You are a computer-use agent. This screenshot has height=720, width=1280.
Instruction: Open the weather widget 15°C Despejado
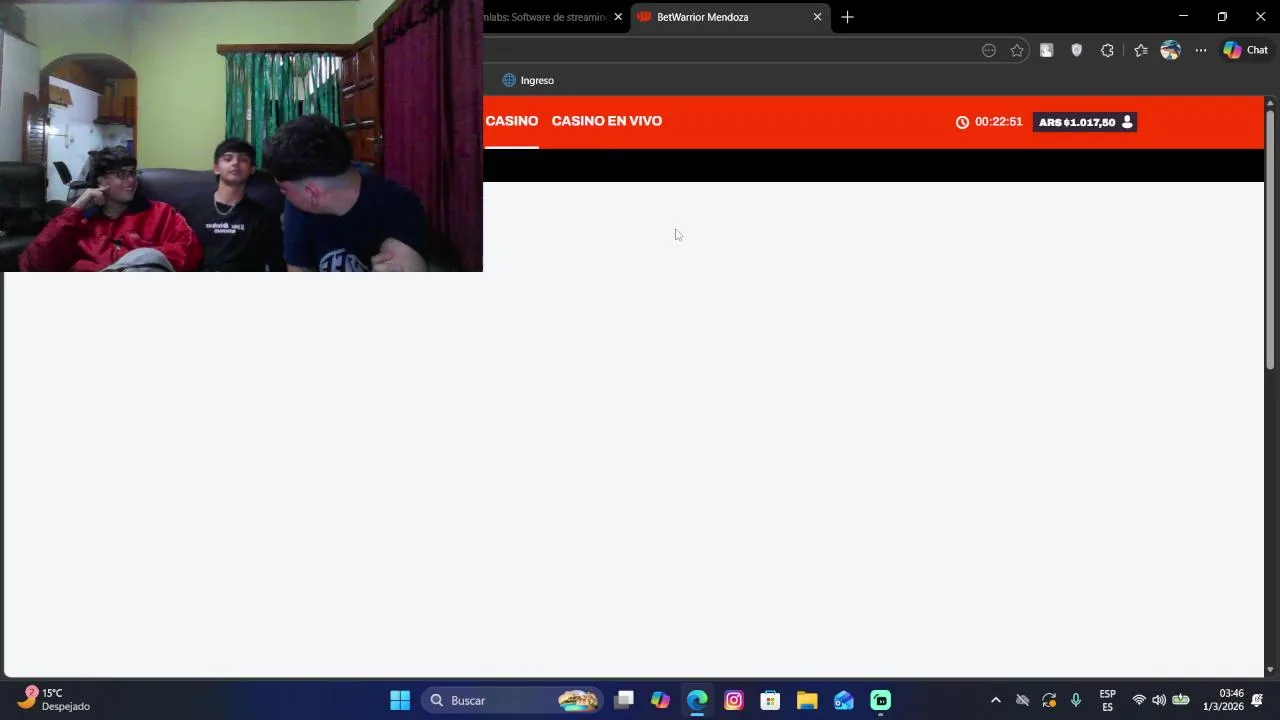coord(54,700)
